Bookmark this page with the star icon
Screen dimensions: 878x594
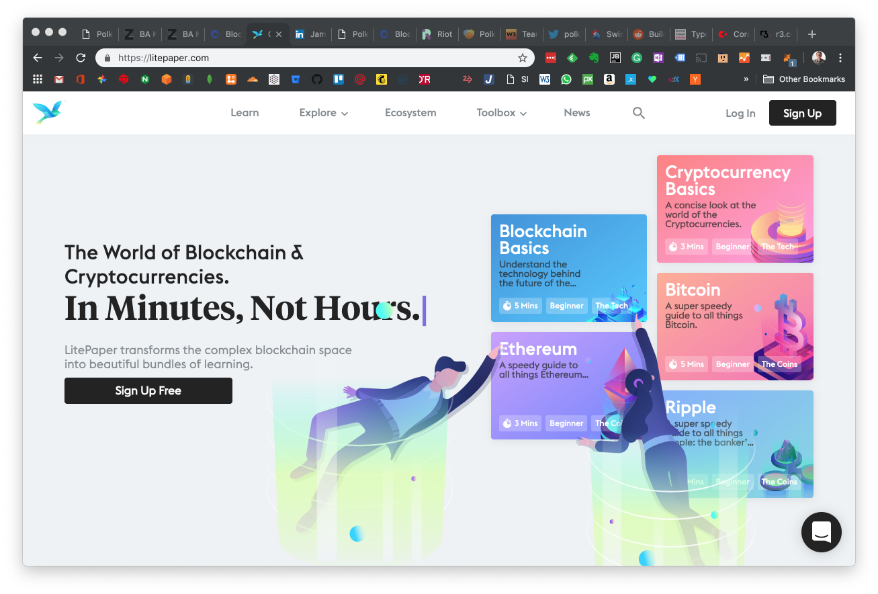point(522,58)
